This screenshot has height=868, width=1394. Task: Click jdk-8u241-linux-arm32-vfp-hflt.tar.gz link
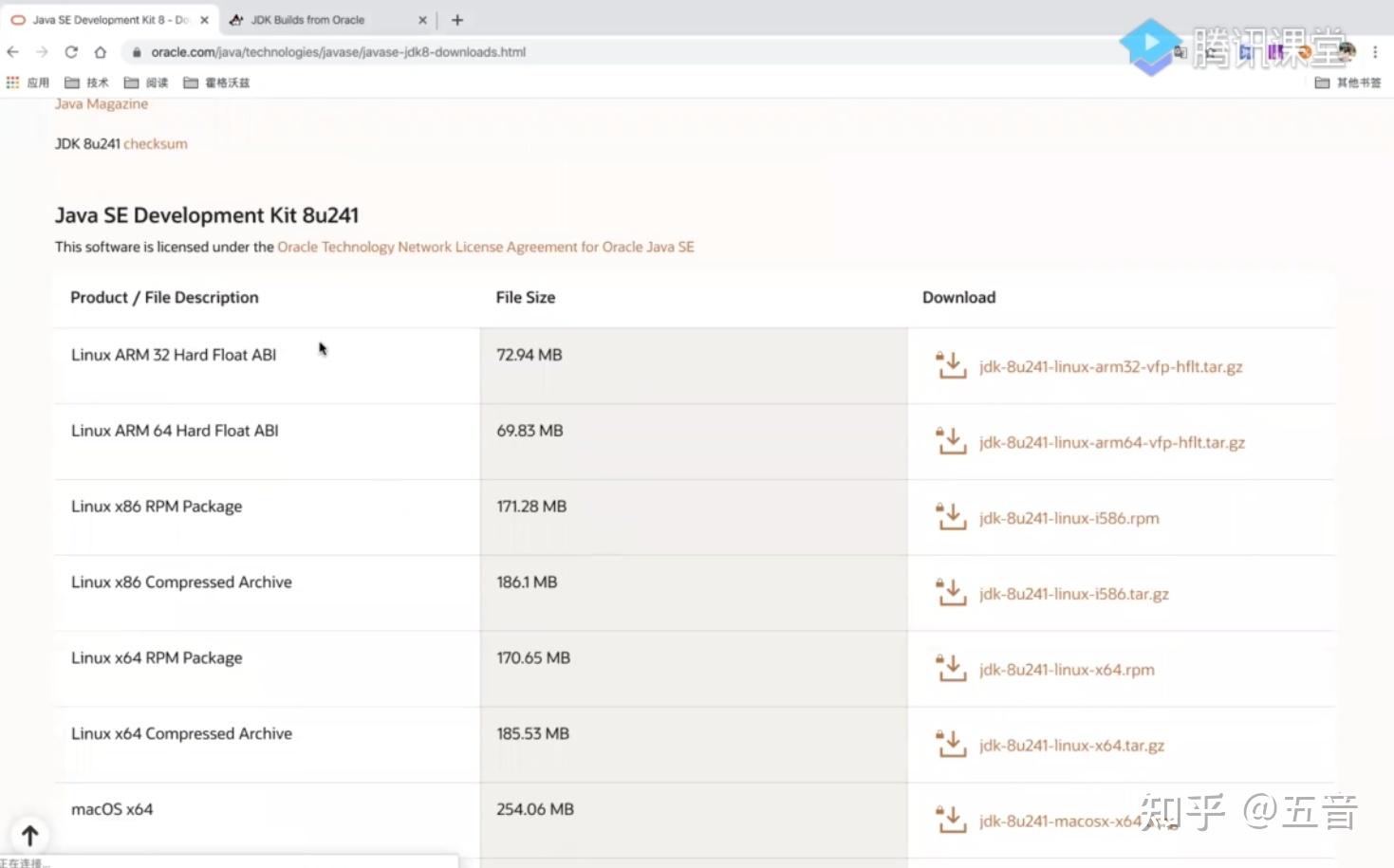click(1111, 367)
